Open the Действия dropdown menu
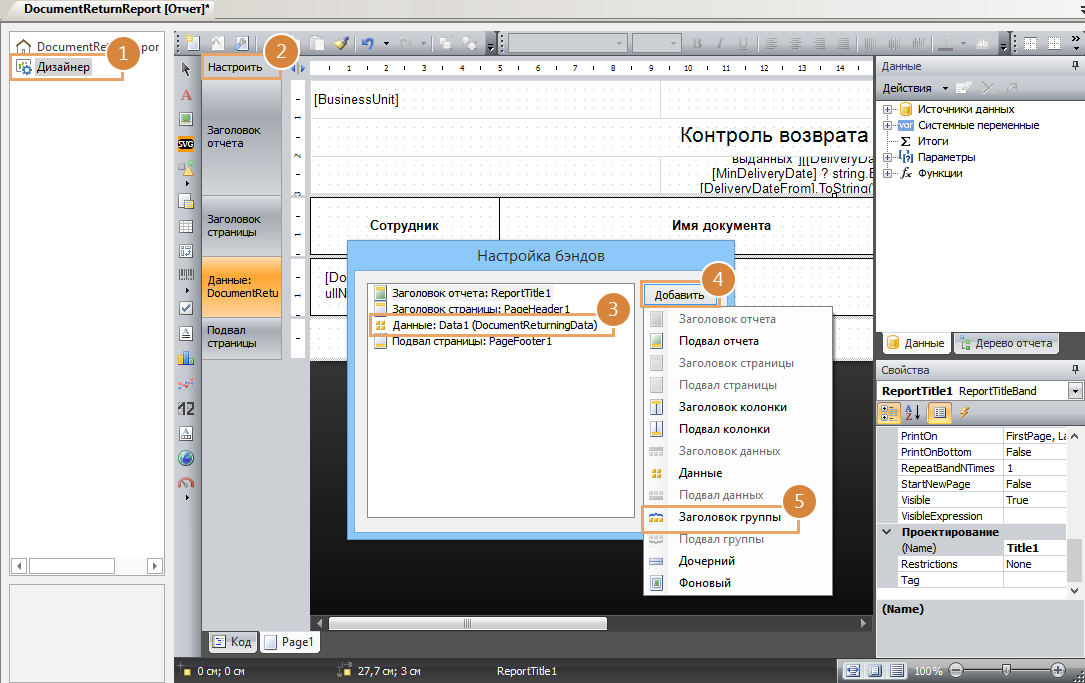 tap(914, 88)
